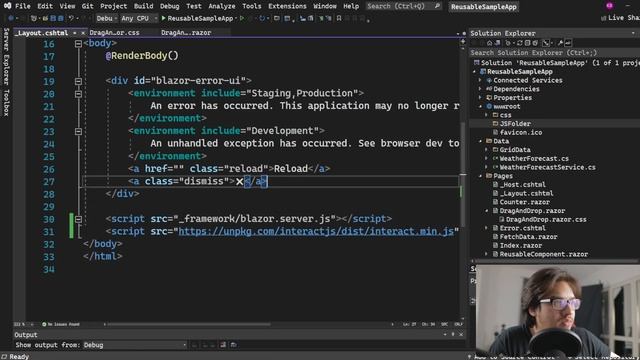Click the Visual Studio logo icon

point(7,6)
